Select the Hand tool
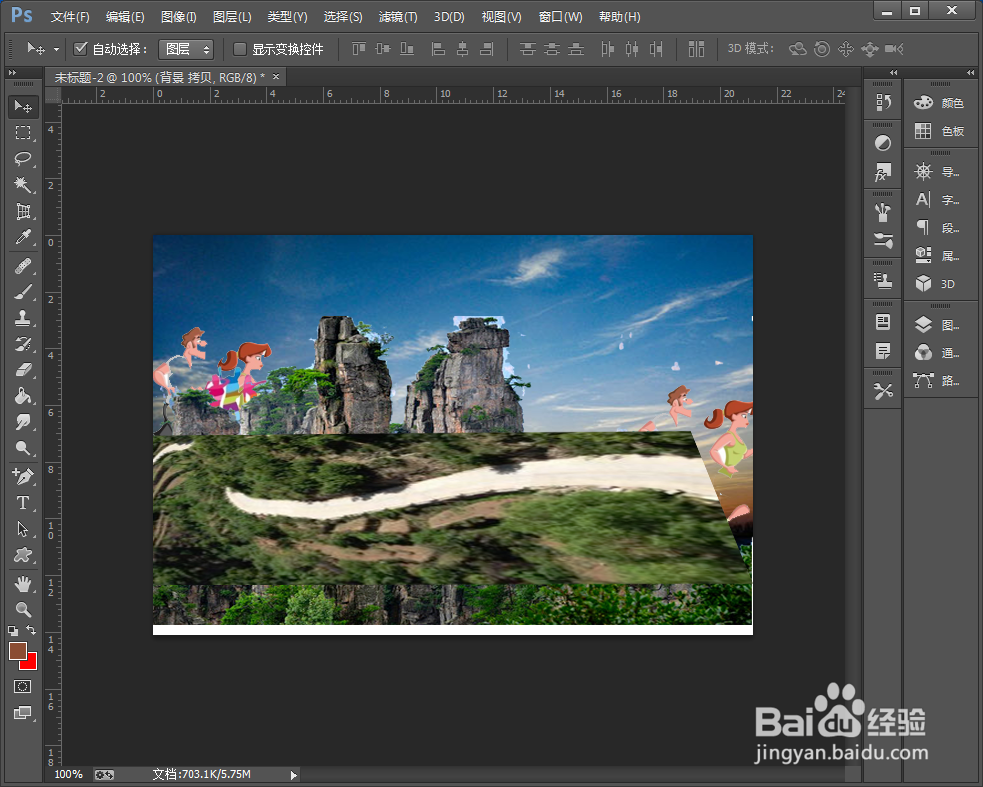The height and width of the screenshot is (787, 983). click(23, 584)
